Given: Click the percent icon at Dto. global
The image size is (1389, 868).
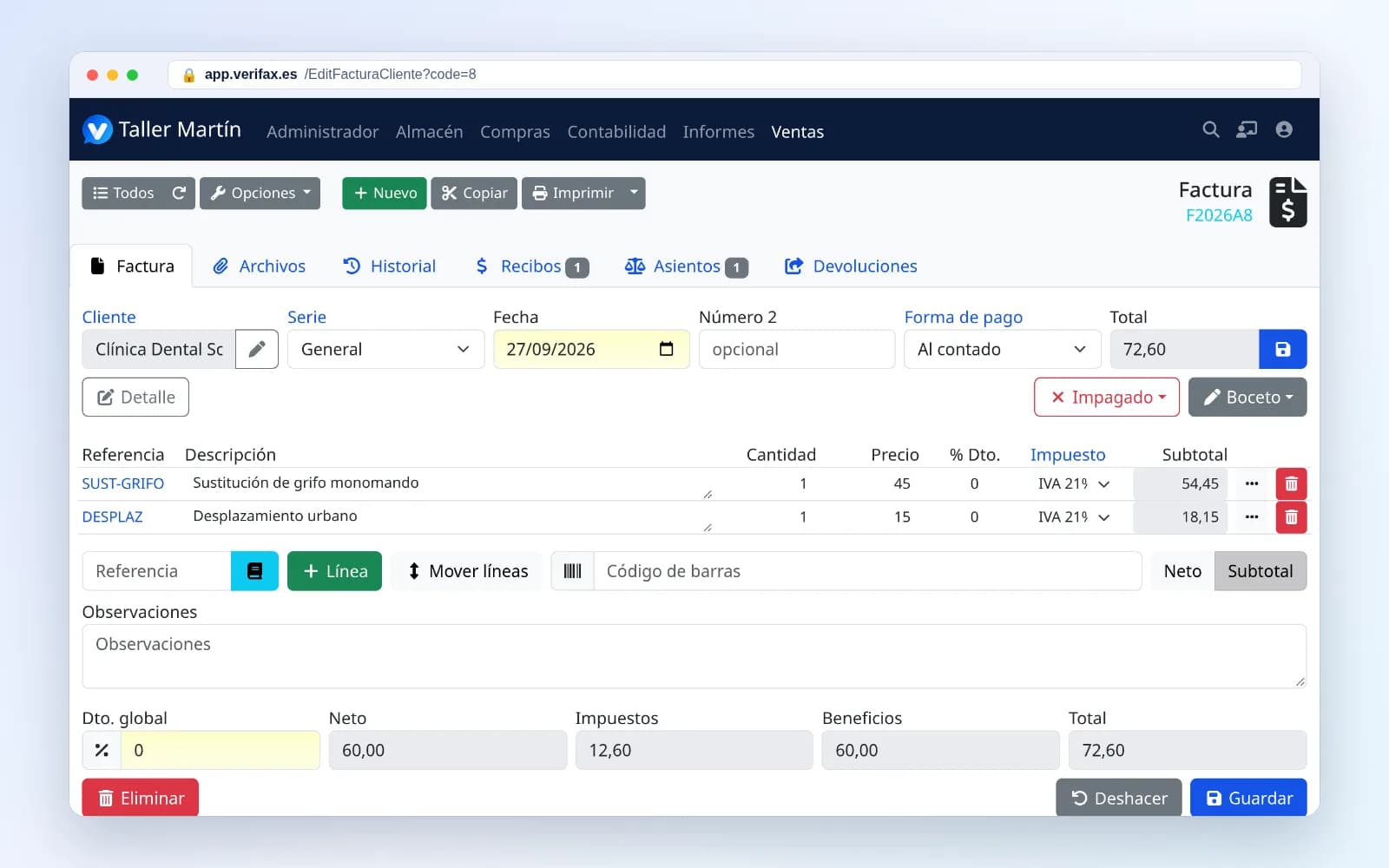Looking at the screenshot, I should pyautogui.click(x=102, y=750).
